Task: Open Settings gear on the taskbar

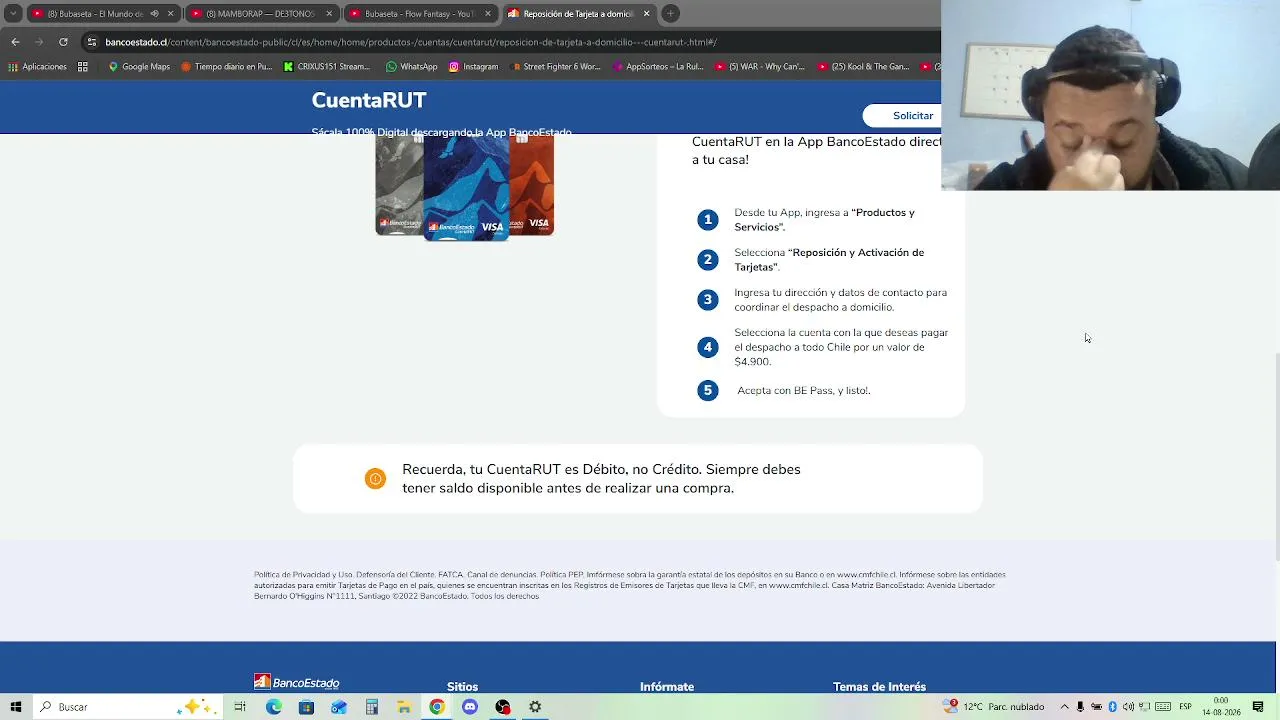Action: [535, 707]
